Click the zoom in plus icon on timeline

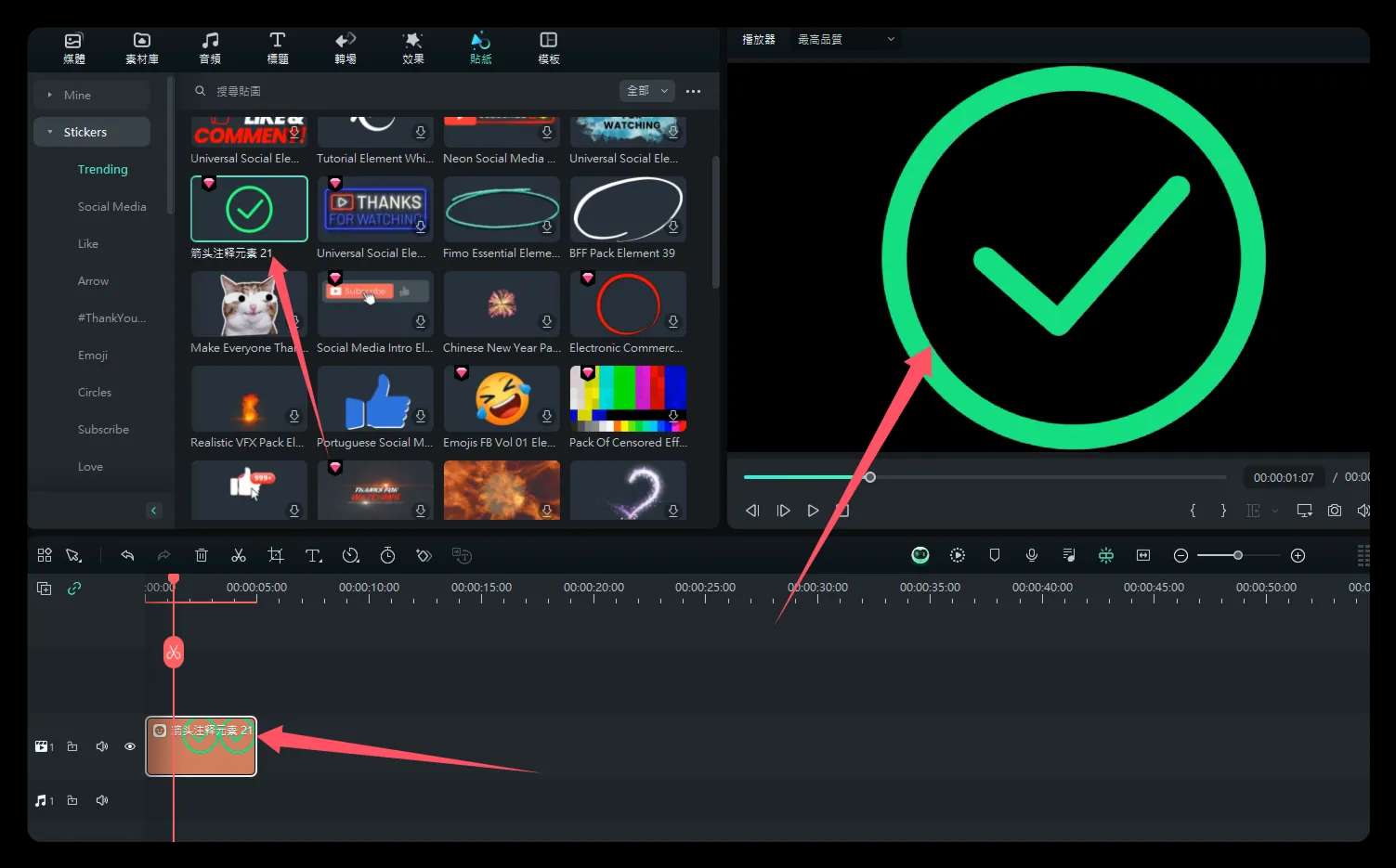point(1298,555)
